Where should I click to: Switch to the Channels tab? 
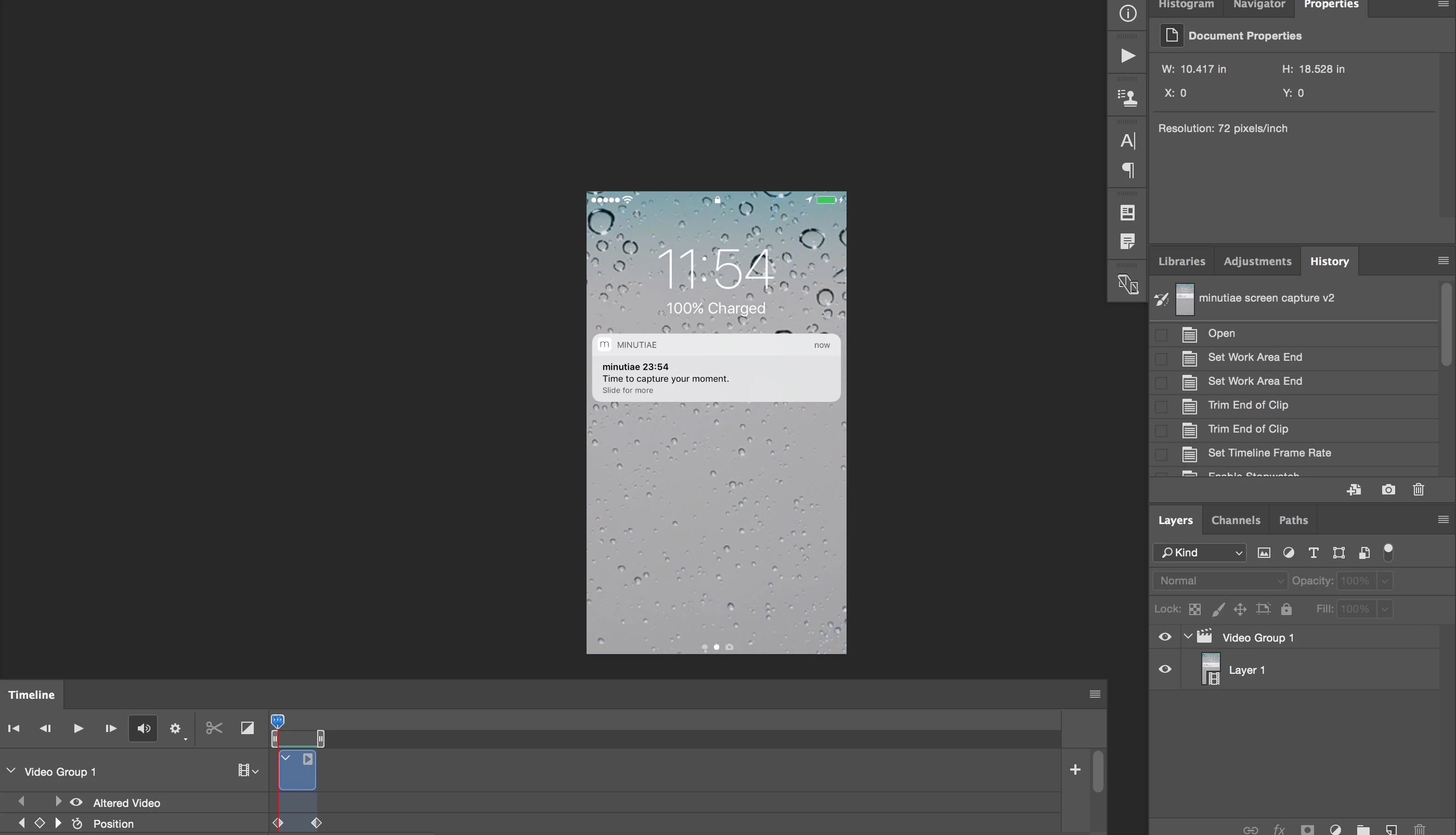point(1235,520)
